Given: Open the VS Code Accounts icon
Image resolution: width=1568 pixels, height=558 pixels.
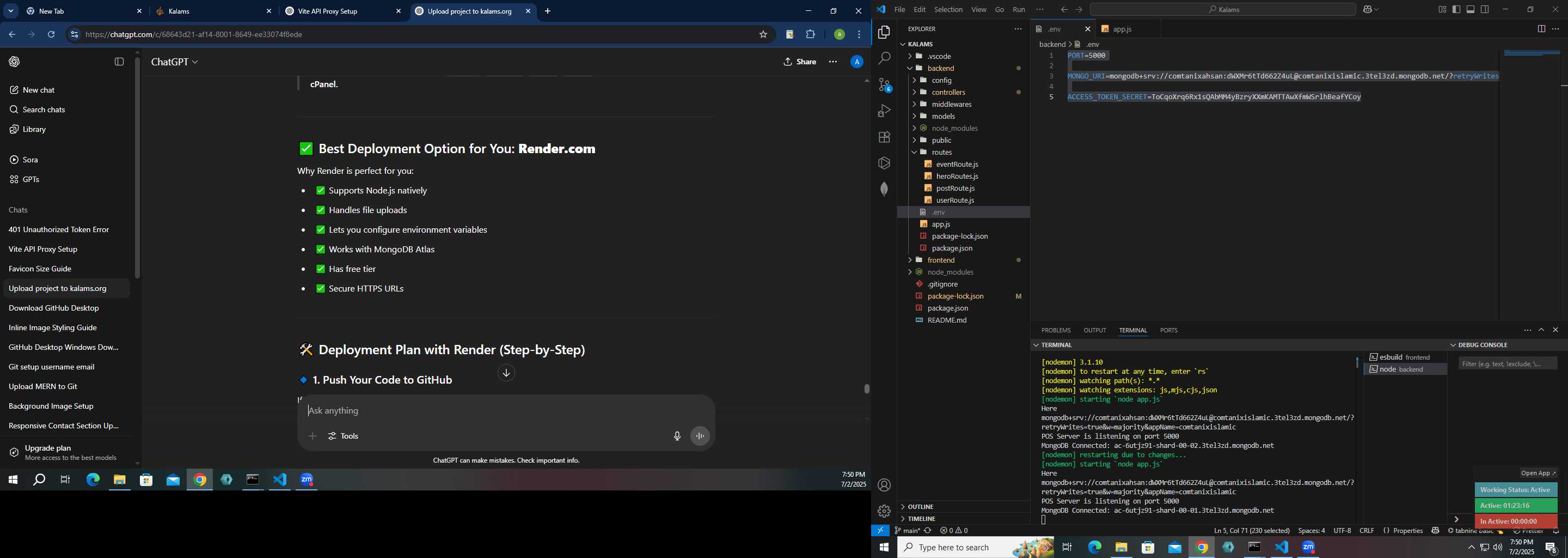Looking at the screenshot, I should click(x=884, y=485).
